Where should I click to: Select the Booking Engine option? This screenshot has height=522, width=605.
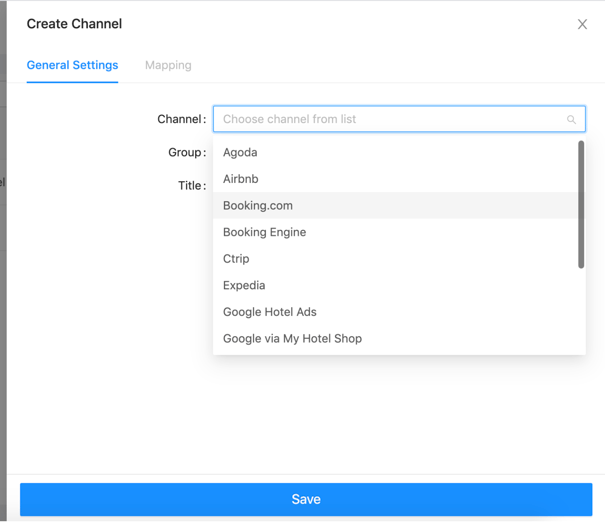395,232
